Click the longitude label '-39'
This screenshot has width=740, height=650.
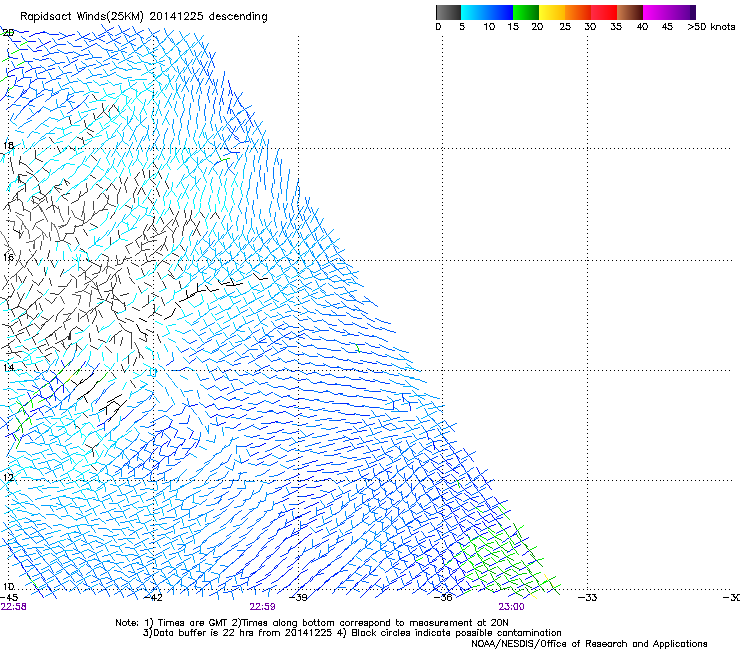[298, 598]
